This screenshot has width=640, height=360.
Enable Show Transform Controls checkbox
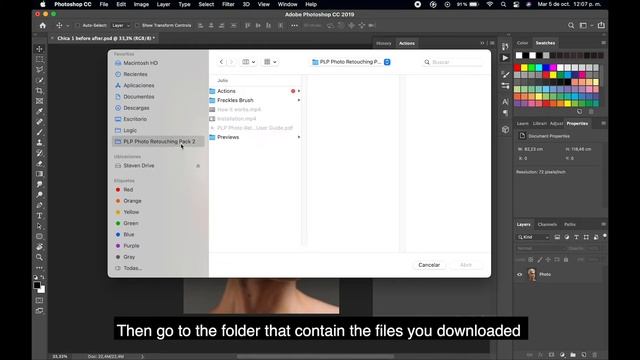pyautogui.click(x=137, y=25)
